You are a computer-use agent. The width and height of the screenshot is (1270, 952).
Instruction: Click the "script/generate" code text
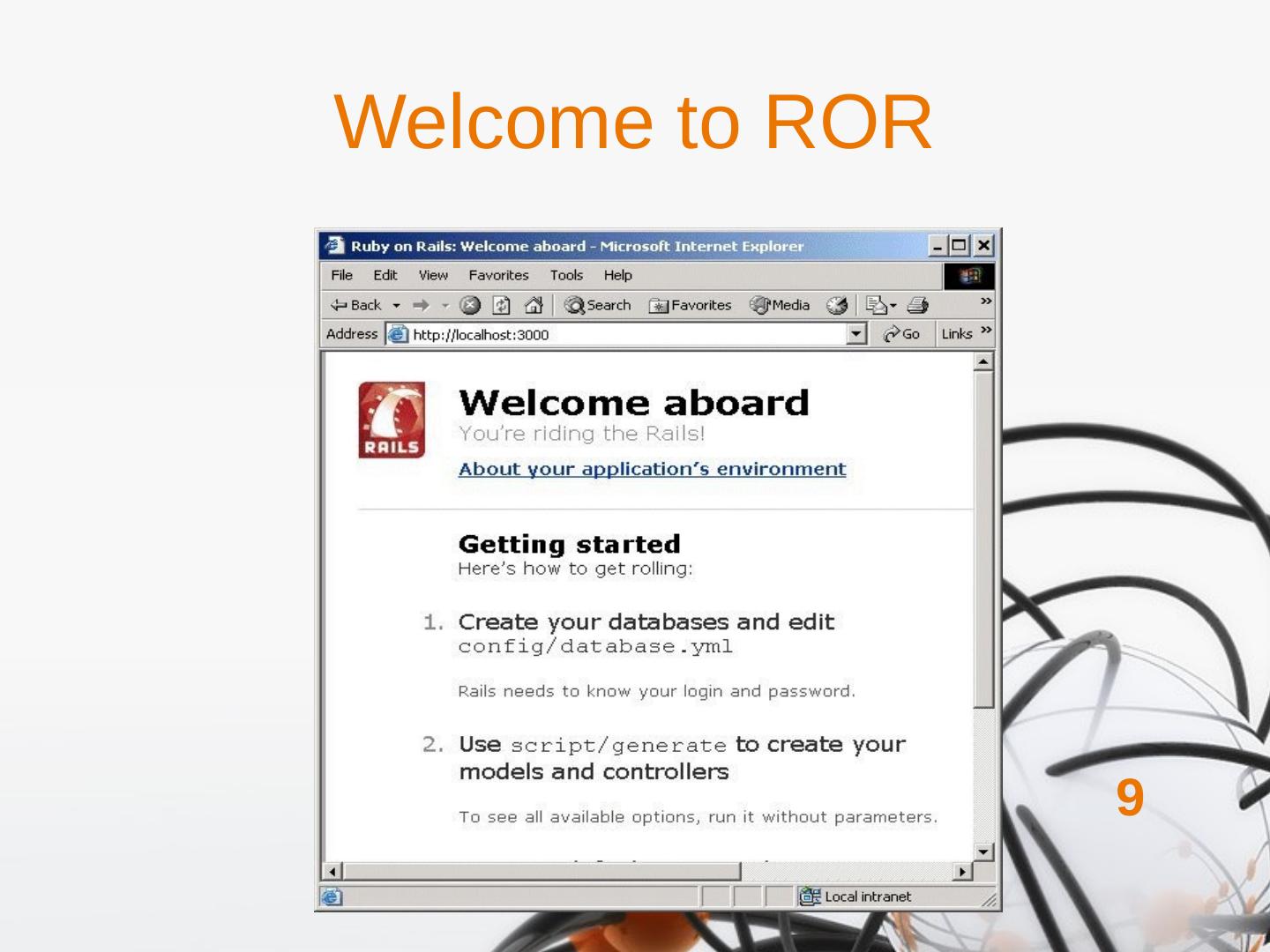point(618,746)
